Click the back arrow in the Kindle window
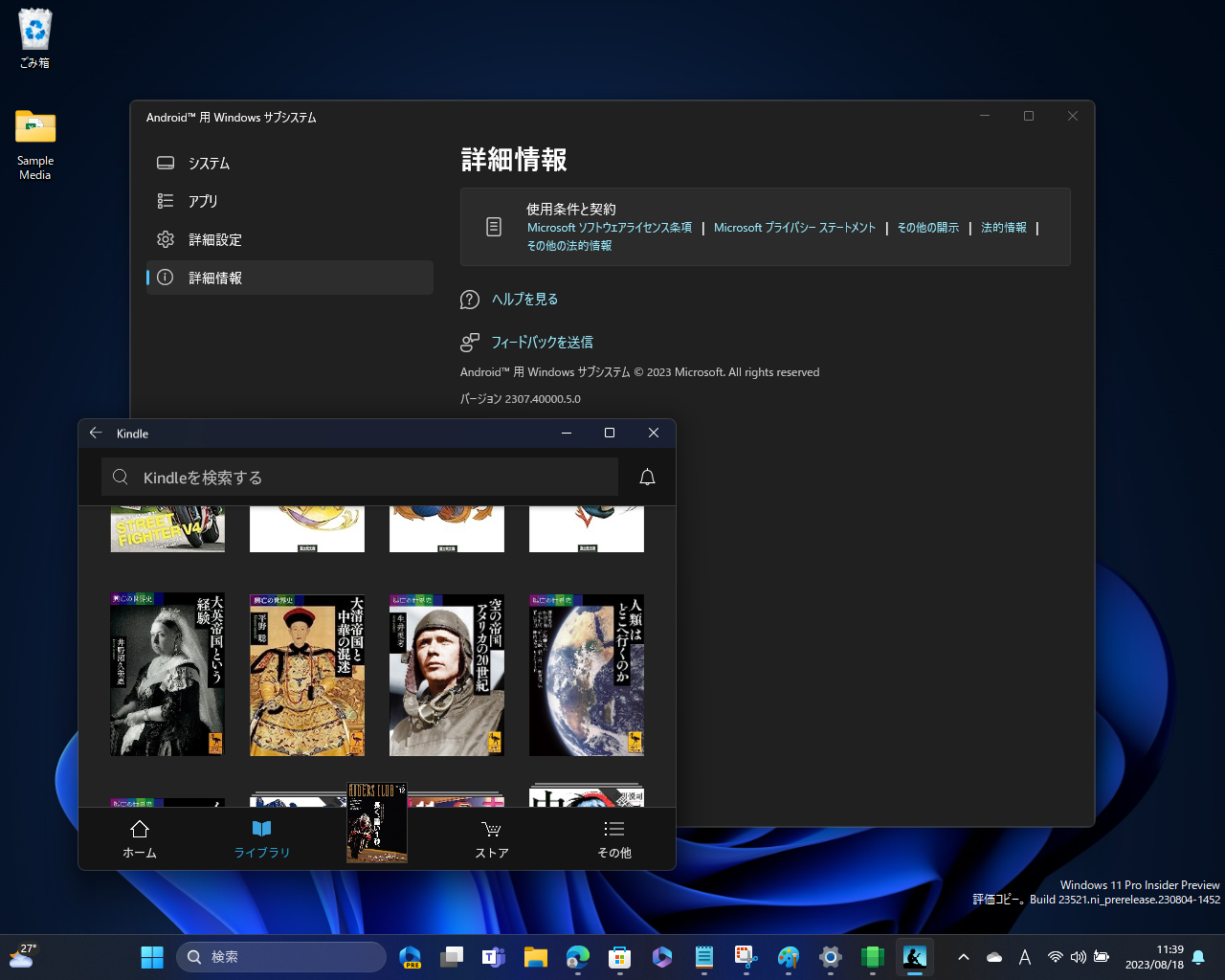Screen dimensions: 1225x980 click(x=96, y=433)
